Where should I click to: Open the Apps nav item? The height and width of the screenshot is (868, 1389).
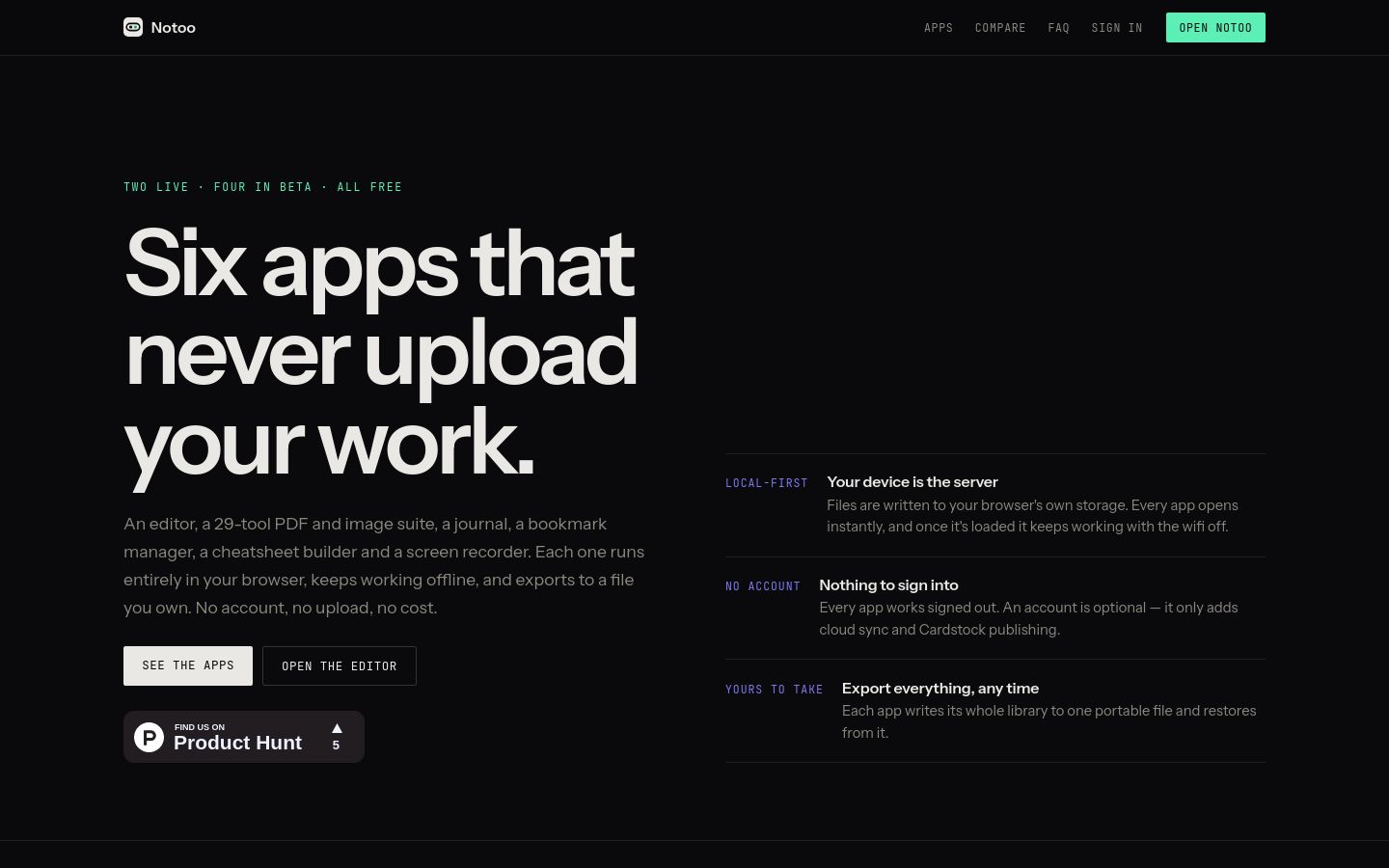tap(939, 28)
